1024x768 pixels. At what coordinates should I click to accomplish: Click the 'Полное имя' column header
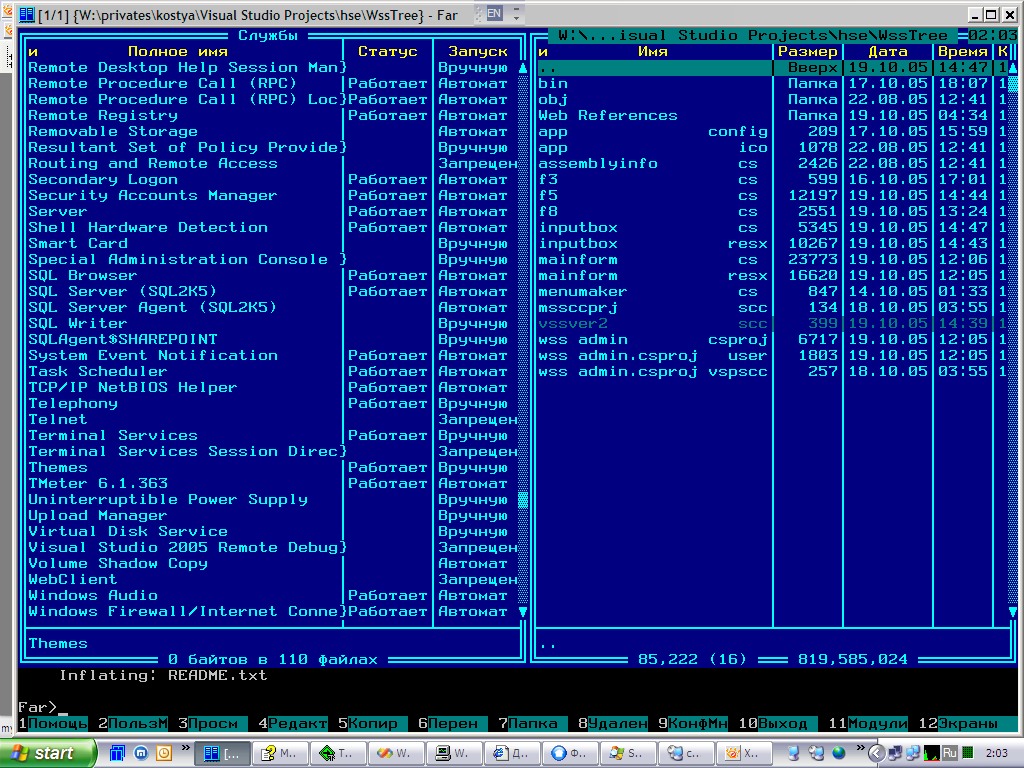point(178,51)
